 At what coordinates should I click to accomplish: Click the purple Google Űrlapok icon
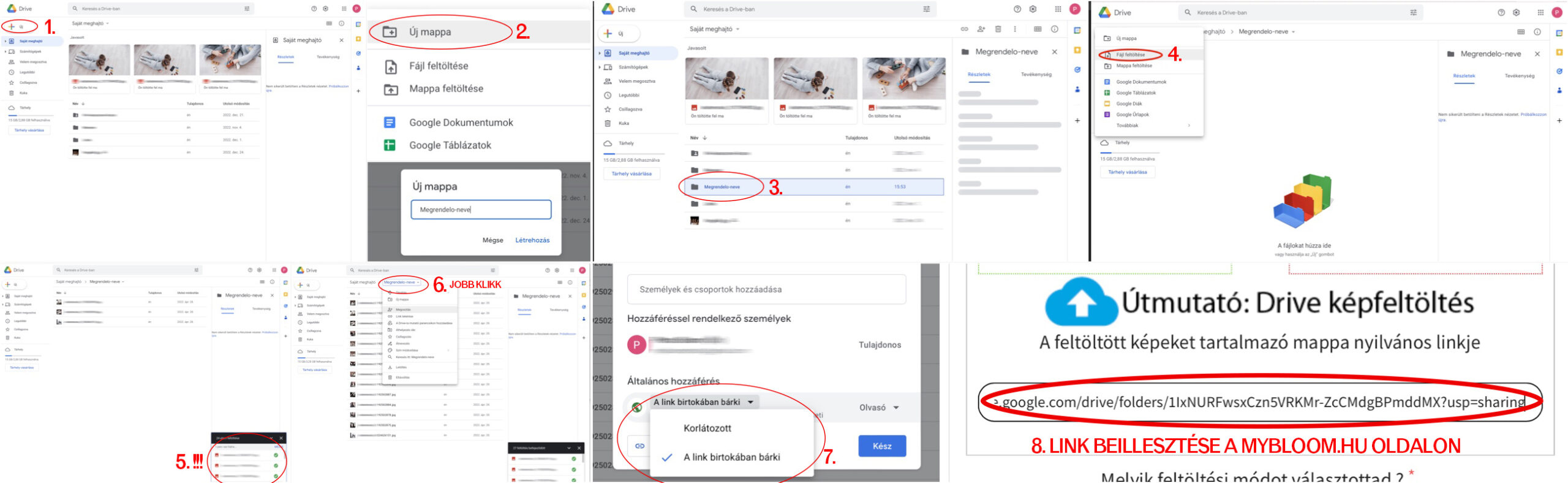(1107, 115)
